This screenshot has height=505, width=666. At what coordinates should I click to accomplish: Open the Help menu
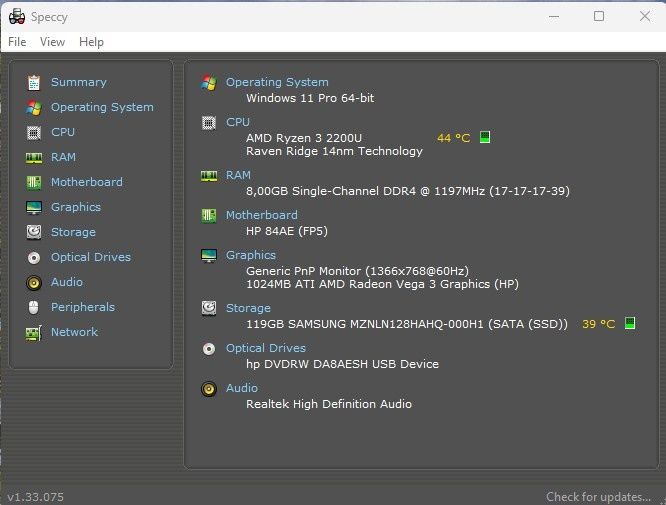coord(91,42)
